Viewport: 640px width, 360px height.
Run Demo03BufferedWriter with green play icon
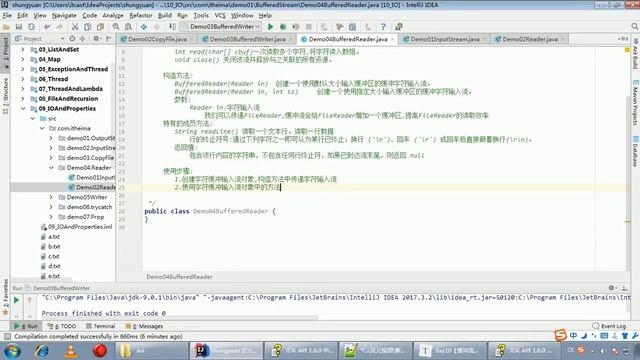(270, 27)
